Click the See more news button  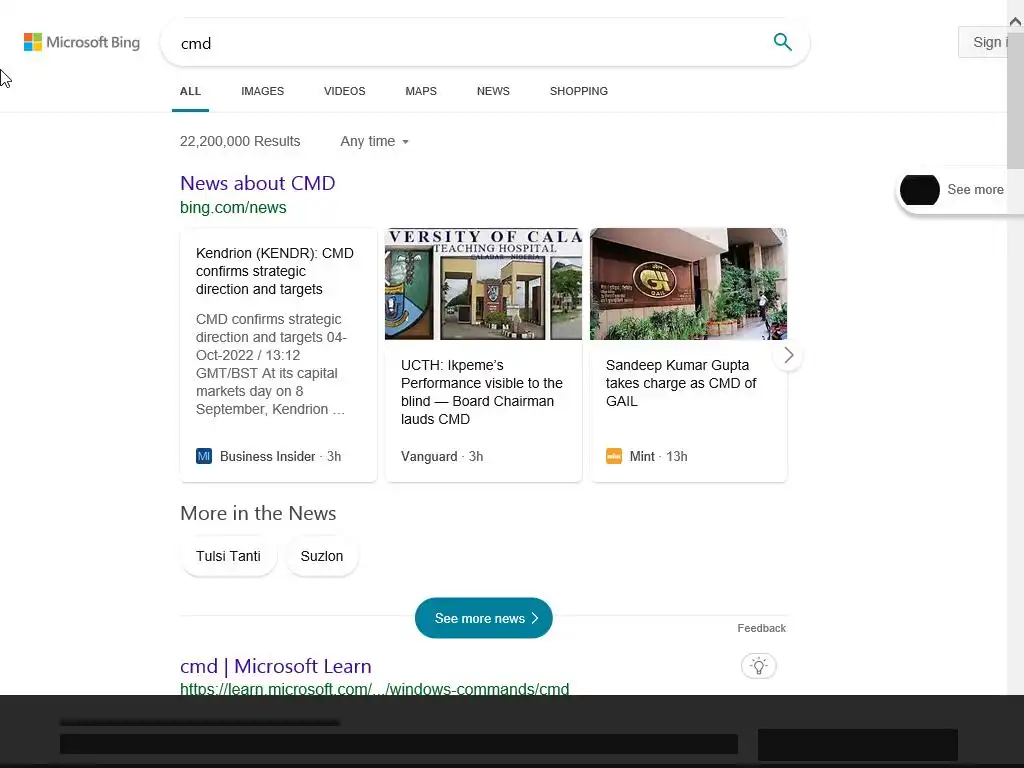pos(483,618)
